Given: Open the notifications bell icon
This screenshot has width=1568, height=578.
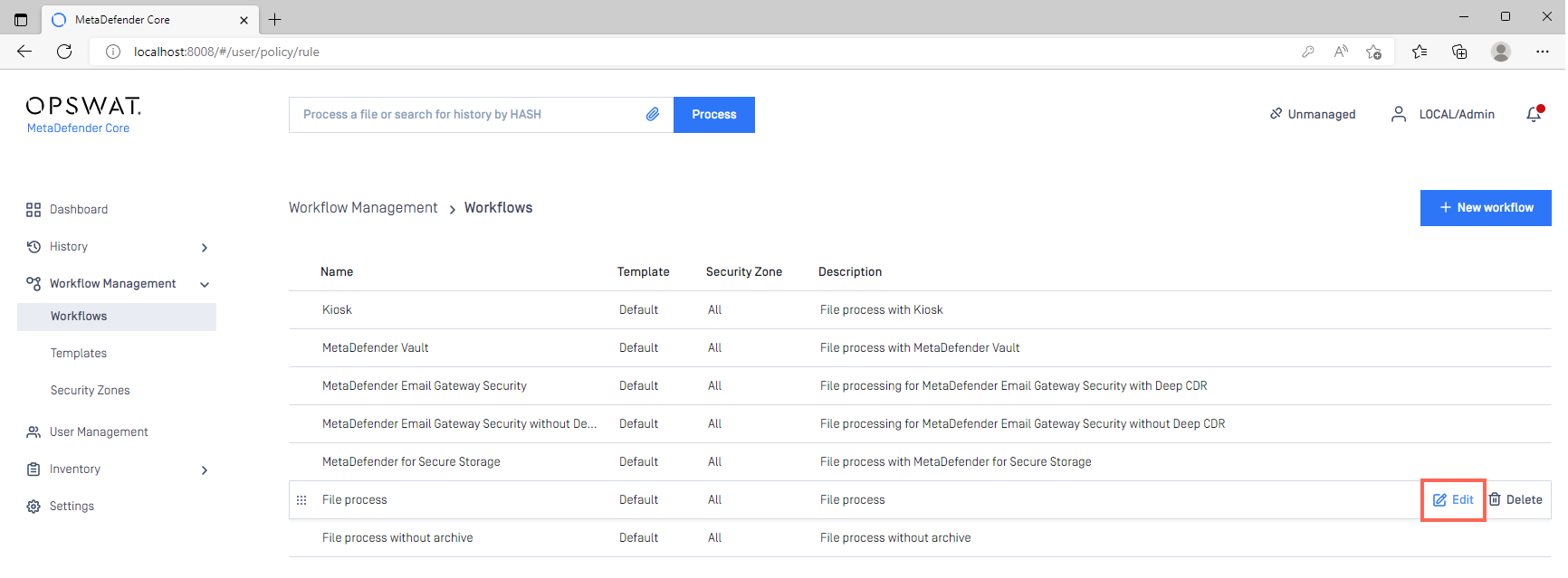Looking at the screenshot, I should 1534,114.
